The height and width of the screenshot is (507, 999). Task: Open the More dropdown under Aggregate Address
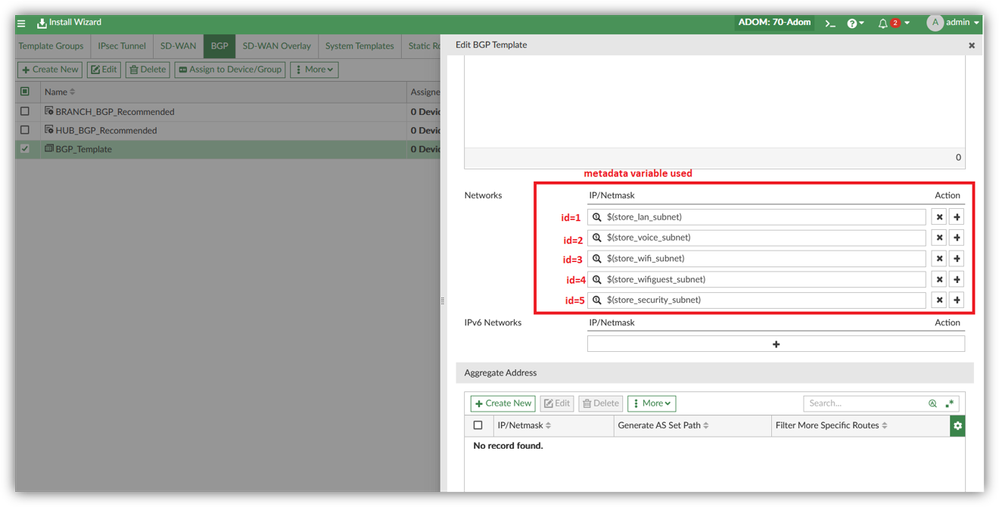pos(652,403)
